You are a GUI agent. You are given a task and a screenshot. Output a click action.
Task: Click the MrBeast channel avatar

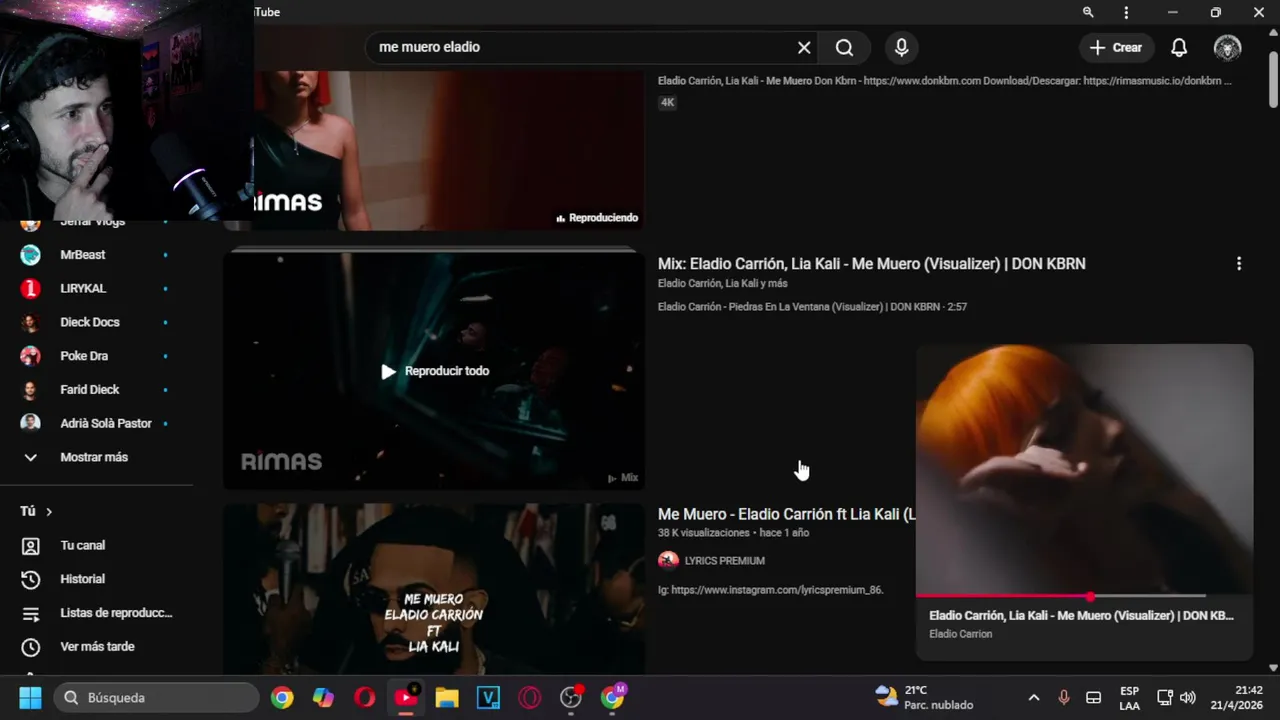click(31, 255)
